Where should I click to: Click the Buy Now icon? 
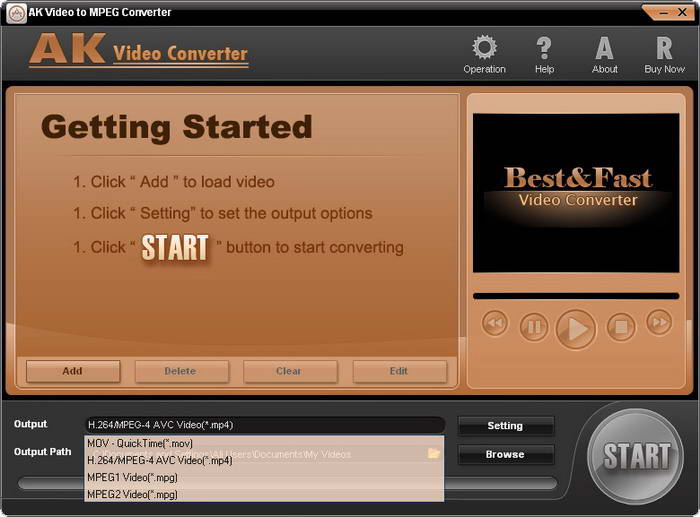click(664, 54)
